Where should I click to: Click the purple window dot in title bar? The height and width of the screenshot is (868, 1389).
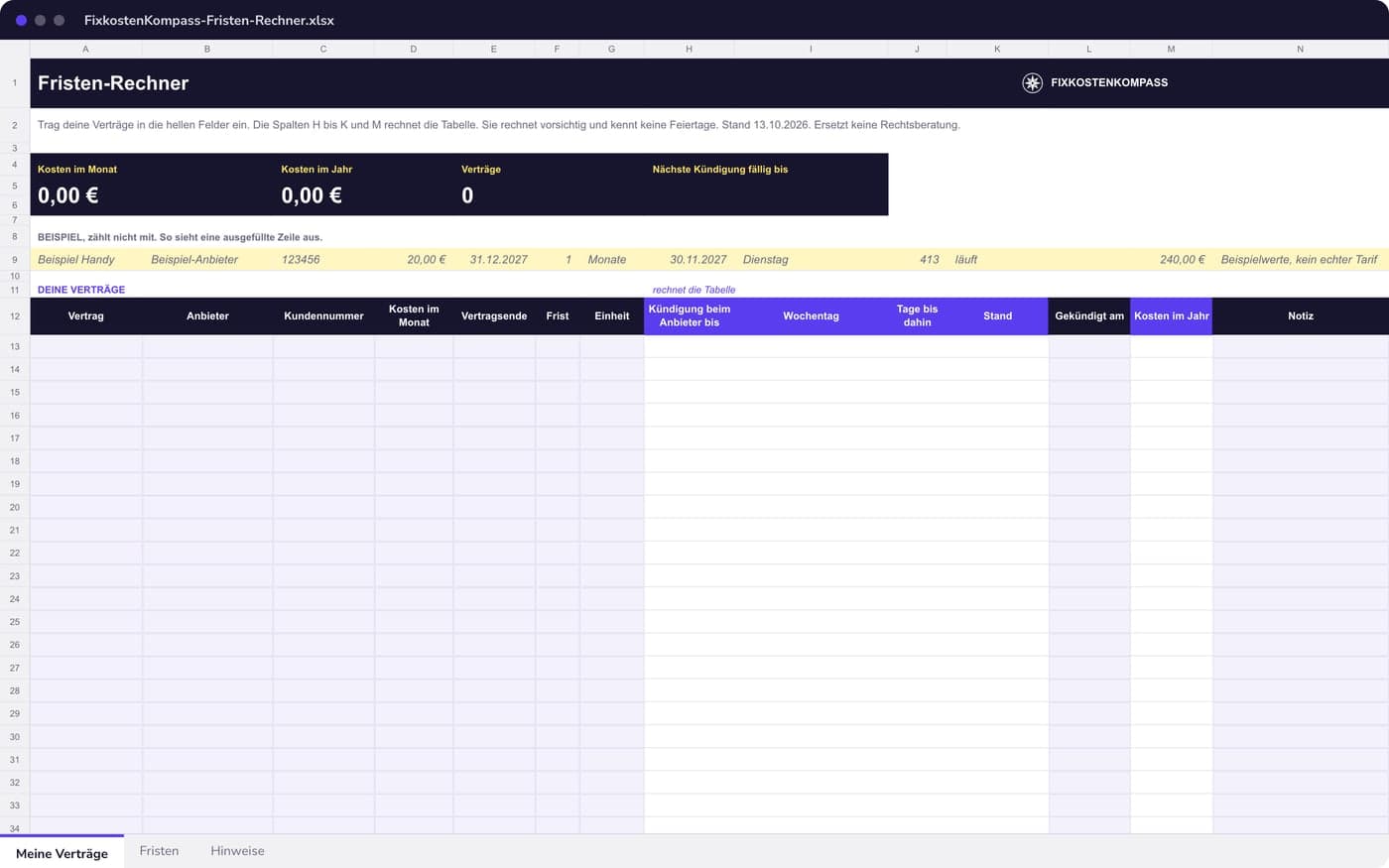point(21,20)
